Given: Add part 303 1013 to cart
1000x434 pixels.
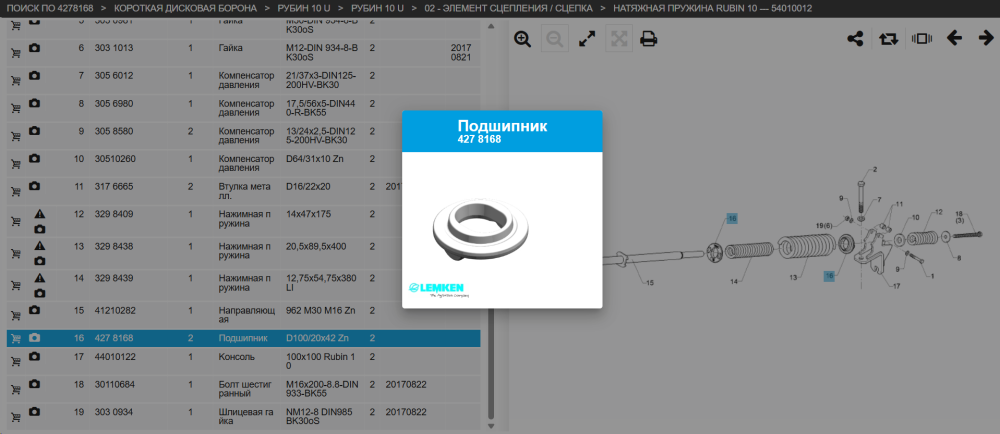Looking at the screenshot, I should click(15, 53).
